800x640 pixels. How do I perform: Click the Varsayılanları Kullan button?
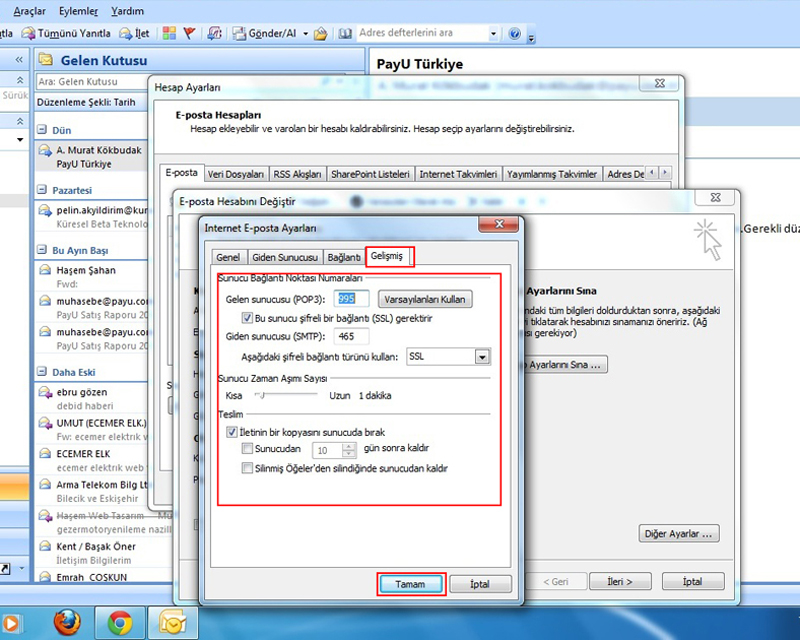pos(425,299)
